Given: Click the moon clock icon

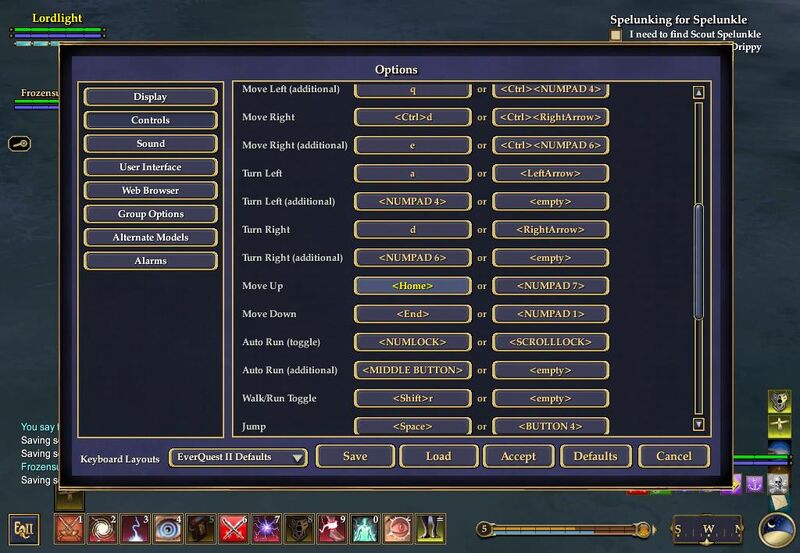Looking at the screenshot, I should pyautogui.click(x=776, y=529).
